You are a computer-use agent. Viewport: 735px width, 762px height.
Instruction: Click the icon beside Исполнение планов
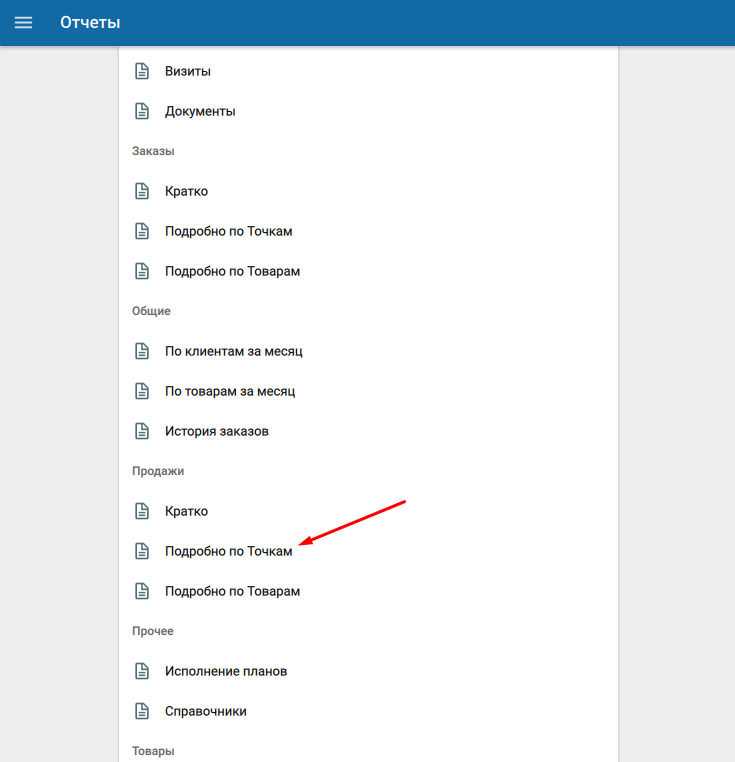[x=142, y=671]
